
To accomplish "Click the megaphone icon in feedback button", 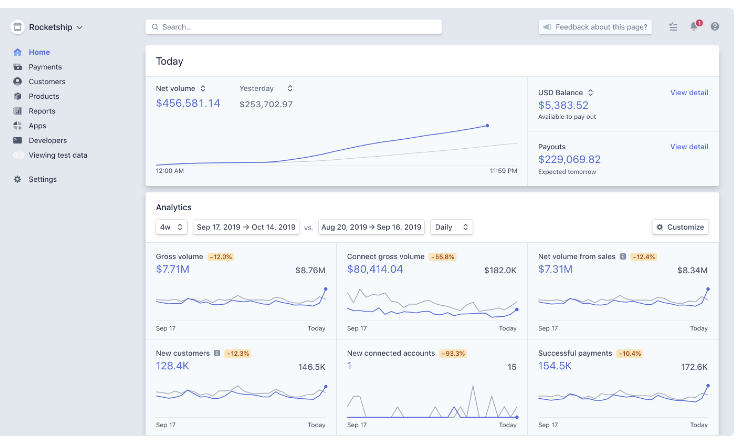I will (547, 27).
